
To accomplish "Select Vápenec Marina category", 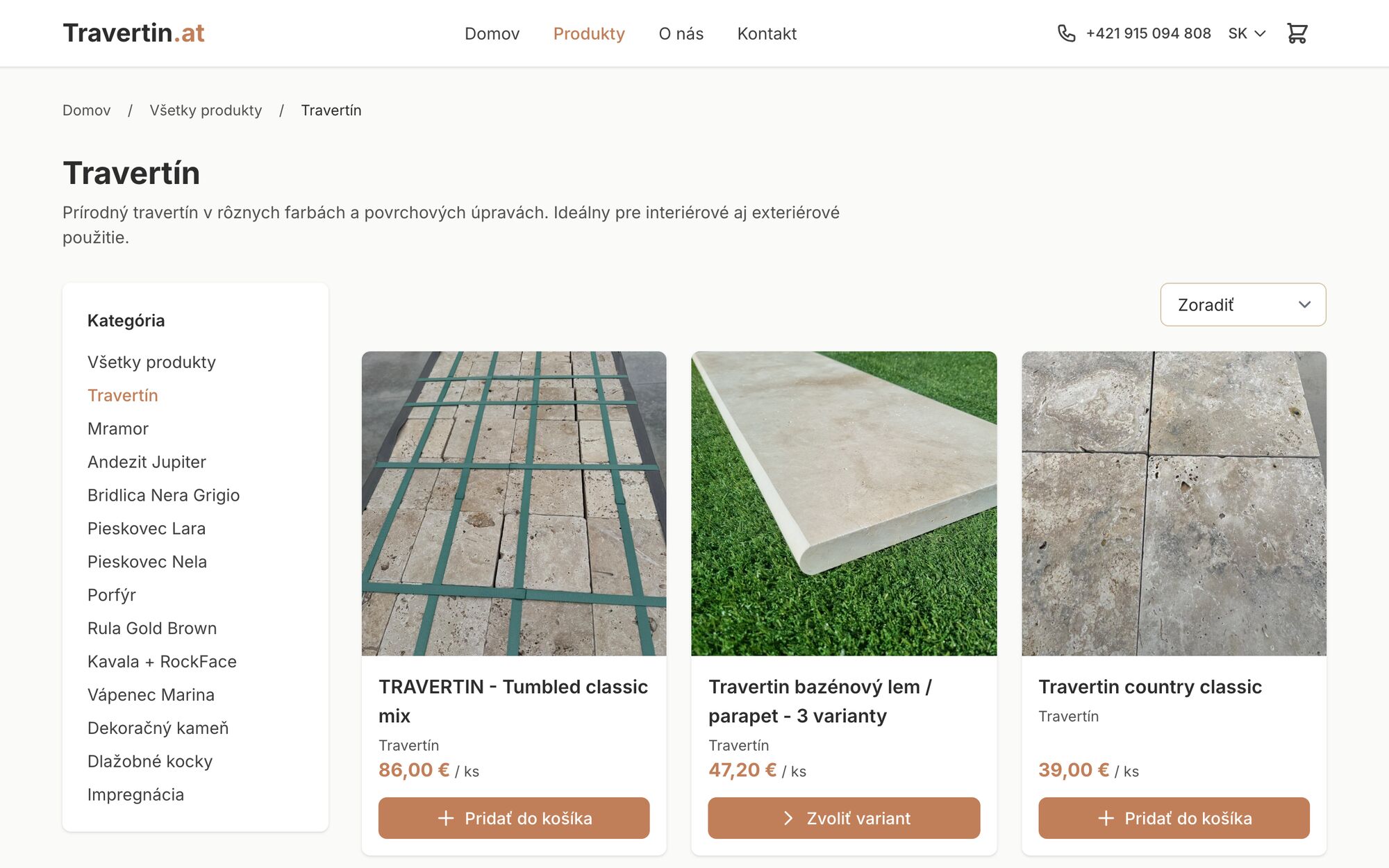I will (x=151, y=695).
